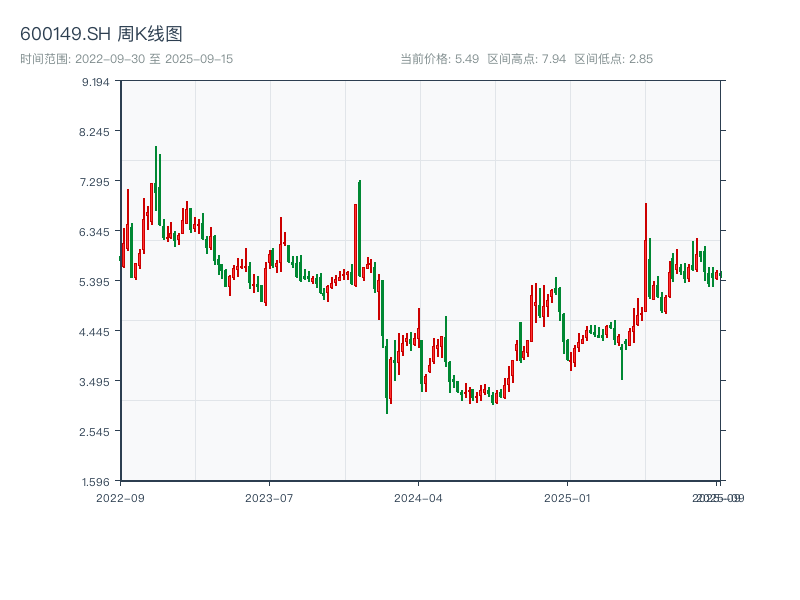Click the y-axis value 1.596
The width and height of the screenshot is (800, 600).
click(x=95, y=482)
